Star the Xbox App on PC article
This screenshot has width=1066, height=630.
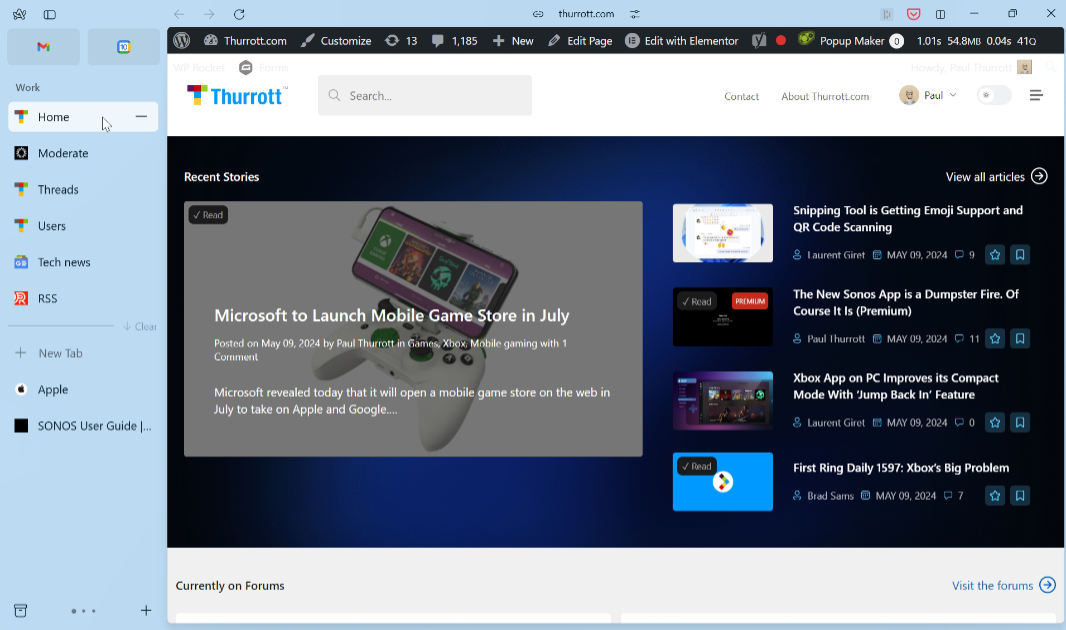(x=994, y=423)
